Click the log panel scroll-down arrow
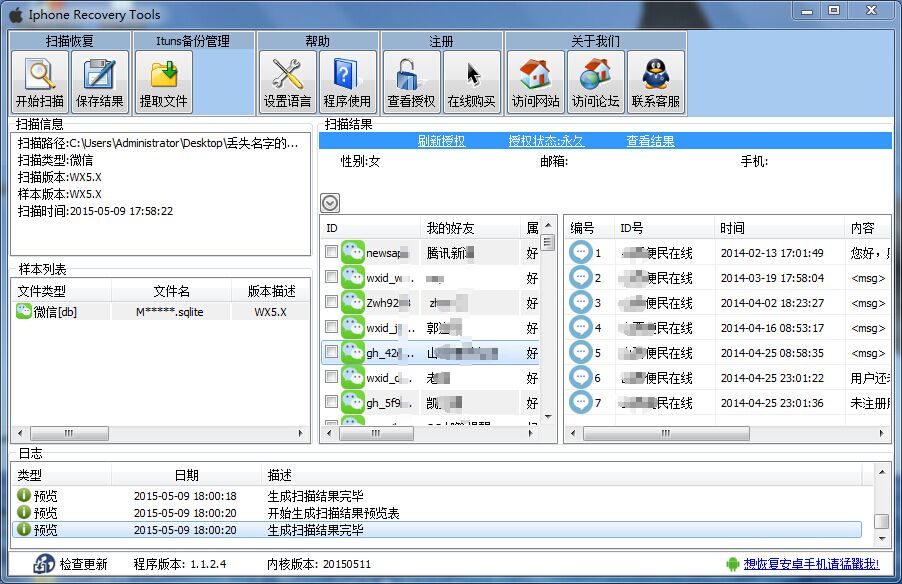 pos(881,539)
